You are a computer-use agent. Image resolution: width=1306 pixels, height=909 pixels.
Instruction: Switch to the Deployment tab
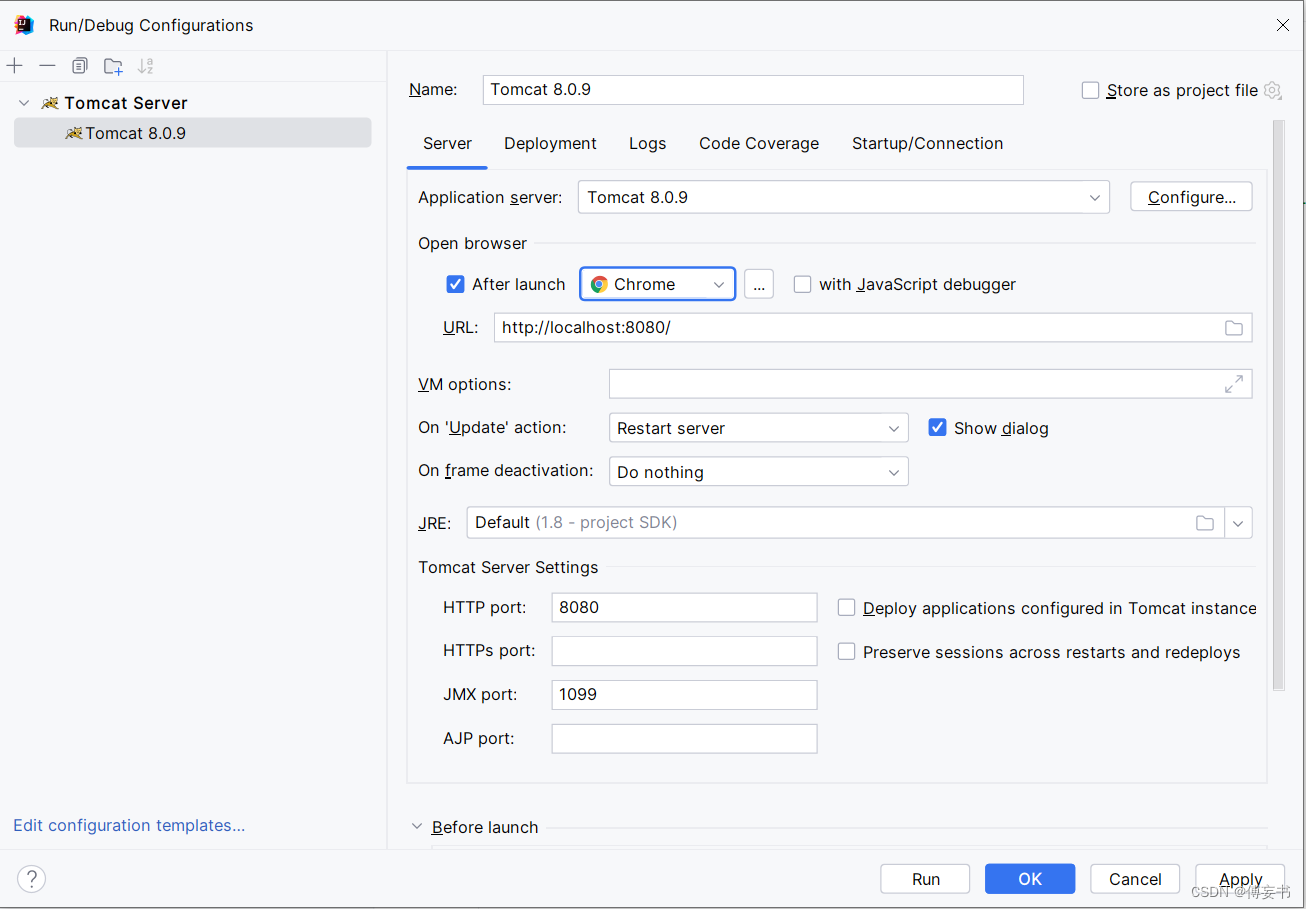coord(550,144)
